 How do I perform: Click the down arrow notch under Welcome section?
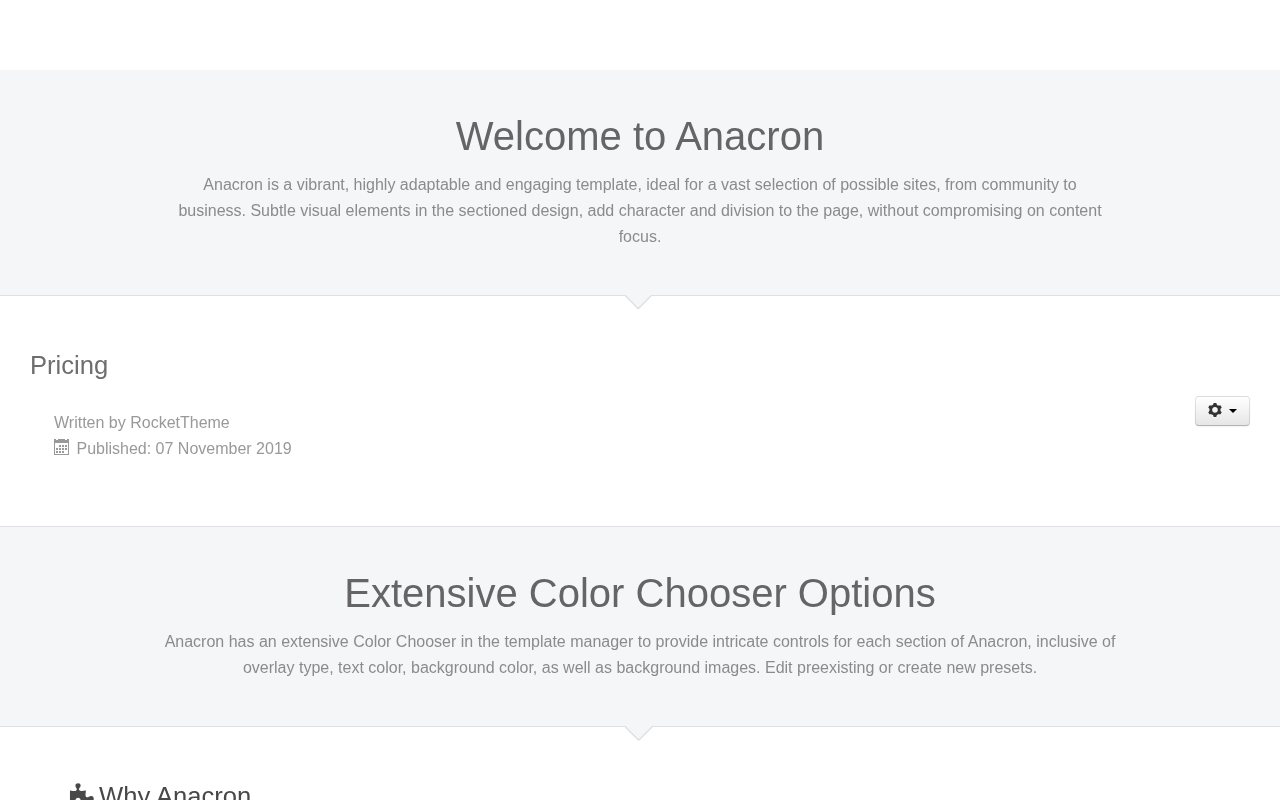pos(638,302)
